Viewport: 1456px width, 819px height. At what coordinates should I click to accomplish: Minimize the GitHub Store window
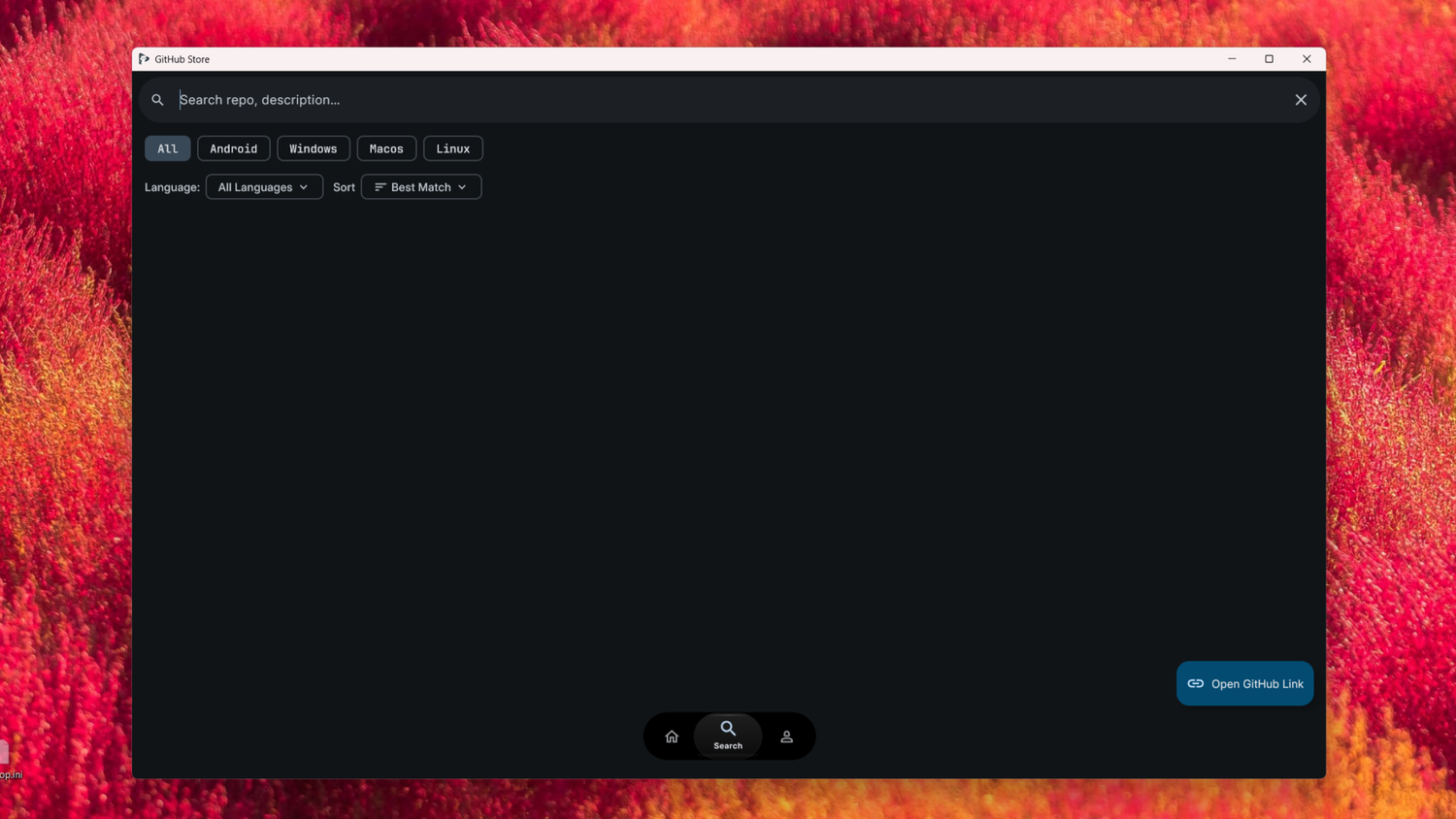[1232, 59]
